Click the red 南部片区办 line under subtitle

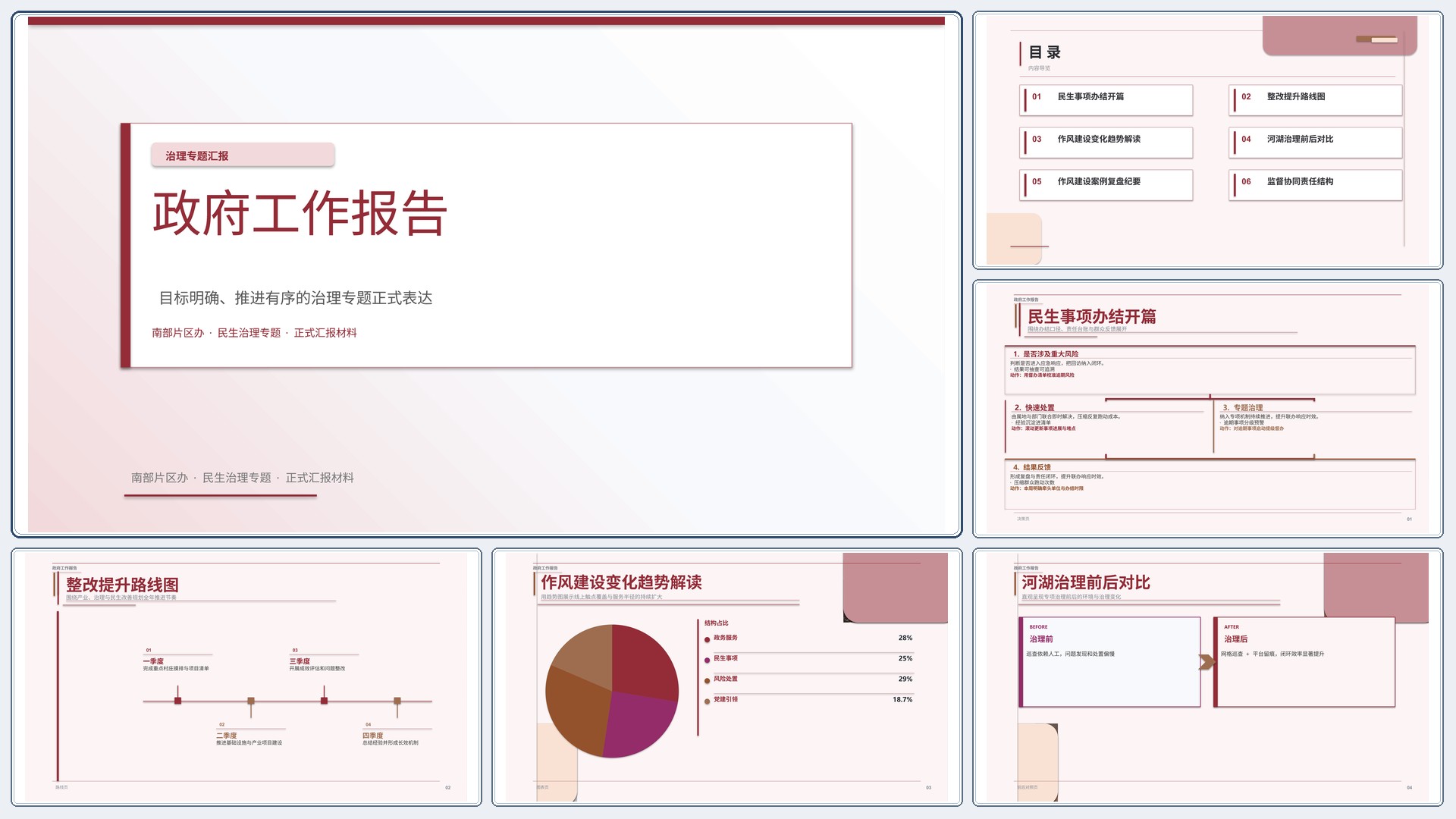[x=254, y=333]
